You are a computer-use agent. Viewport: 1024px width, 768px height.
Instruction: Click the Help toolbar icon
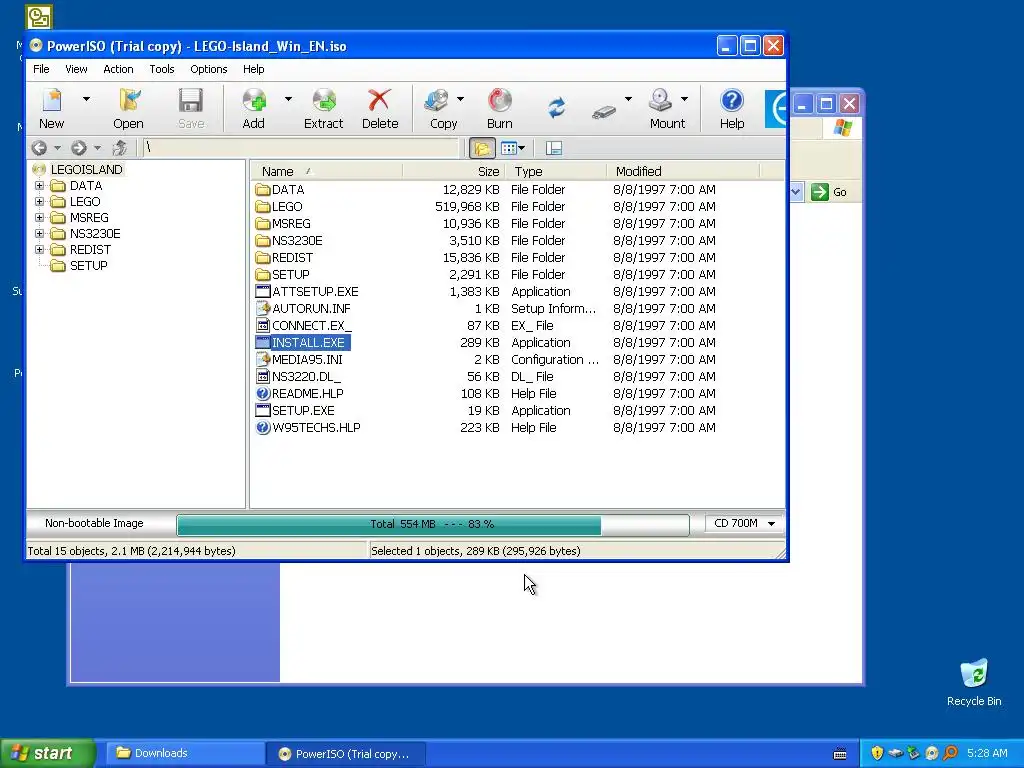pyautogui.click(x=732, y=108)
